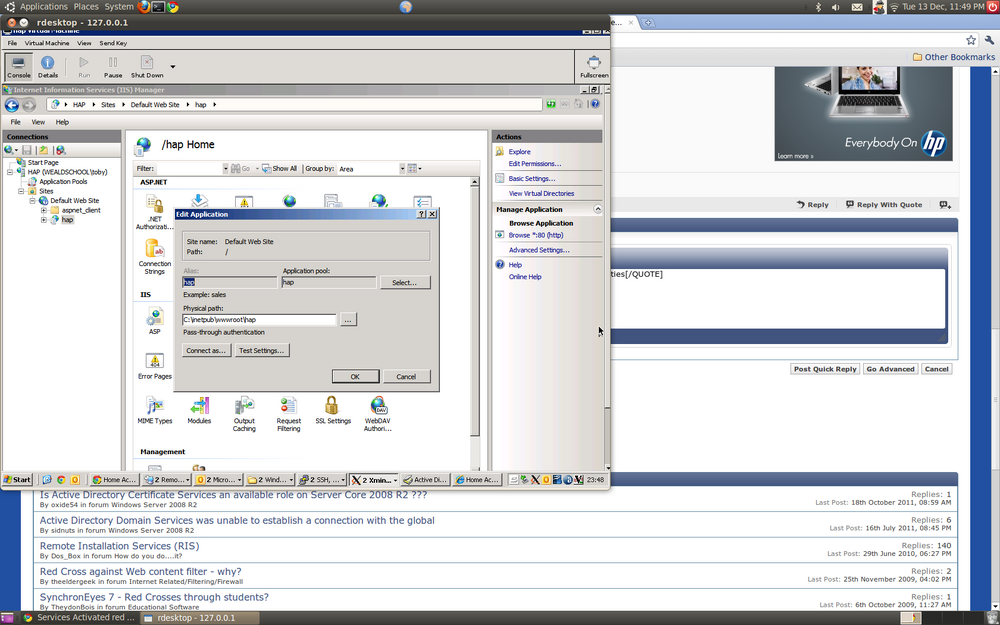Open the MIME Types feature
The image size is (1000, 625).
click(154, 410)
